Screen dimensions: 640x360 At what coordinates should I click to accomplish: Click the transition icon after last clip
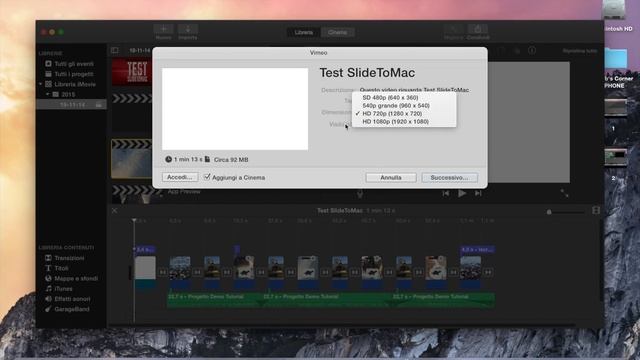pos(488,272)
